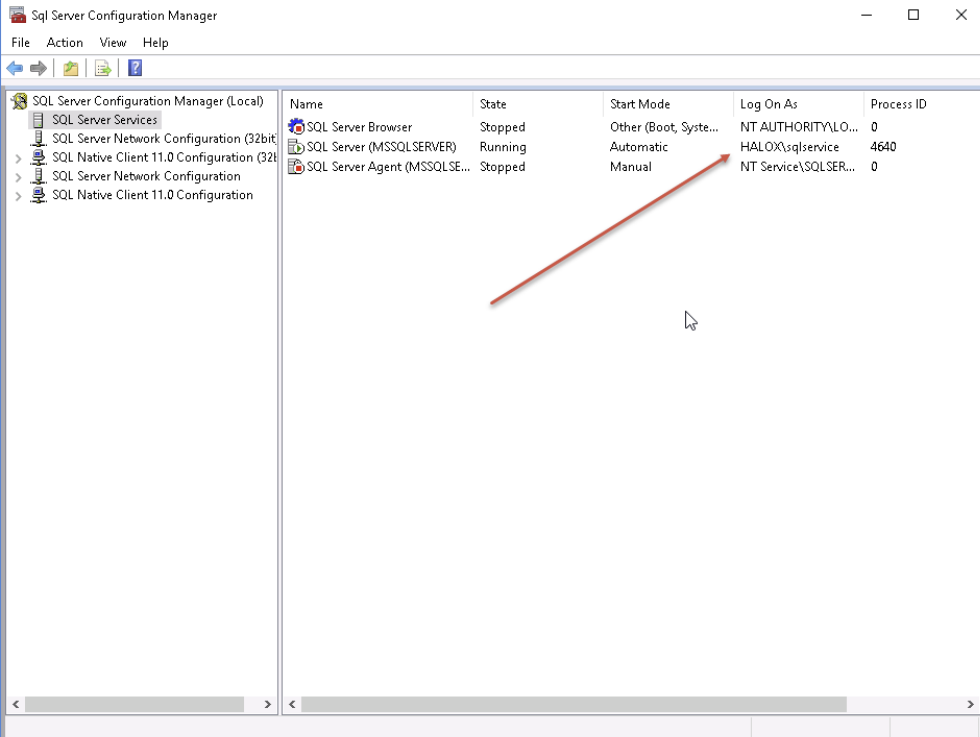Click the NT AUTHORITY\LO... log on cell

coord(799,127)
